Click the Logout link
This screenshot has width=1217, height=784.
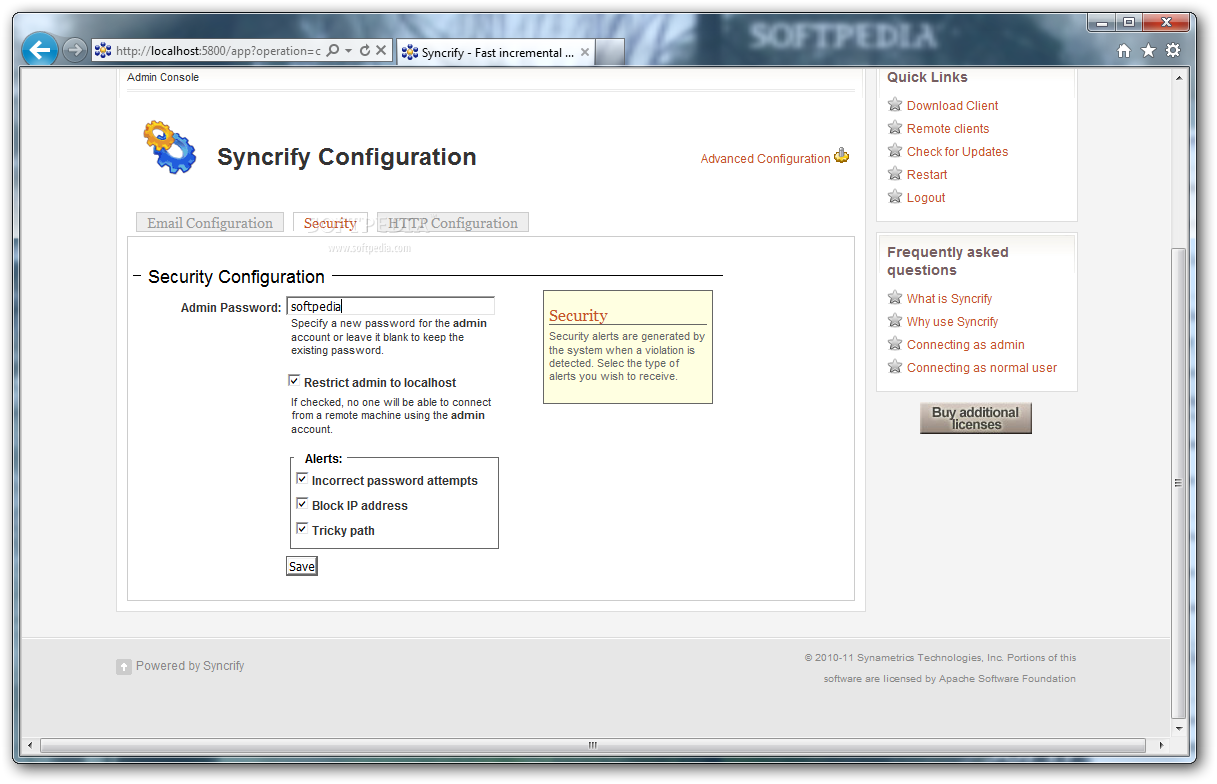926,198
